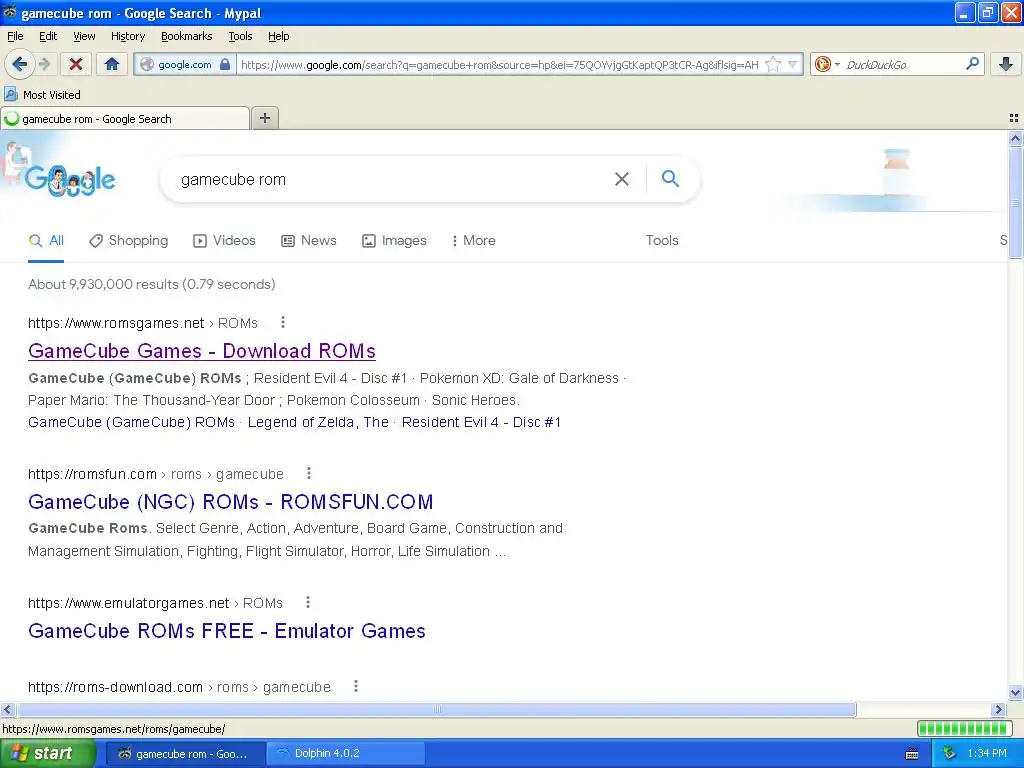The height and width of the screenshot is (768, 1024).
Task: Show the tab groups grid icon
Action: (1014, 118)
